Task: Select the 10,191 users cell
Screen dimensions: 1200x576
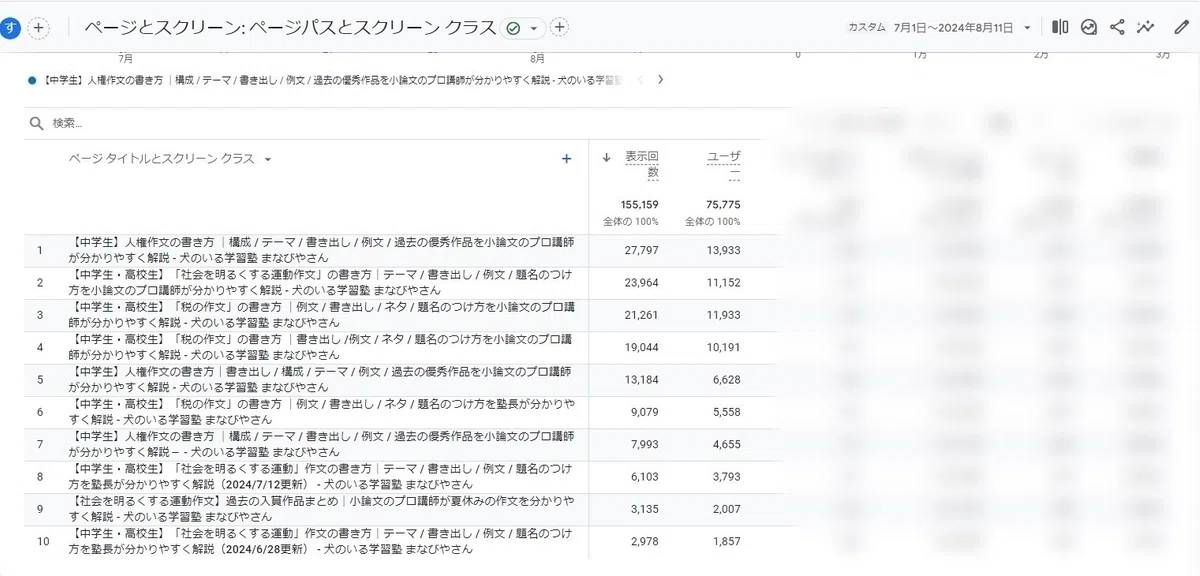Action: click(723, 346)
